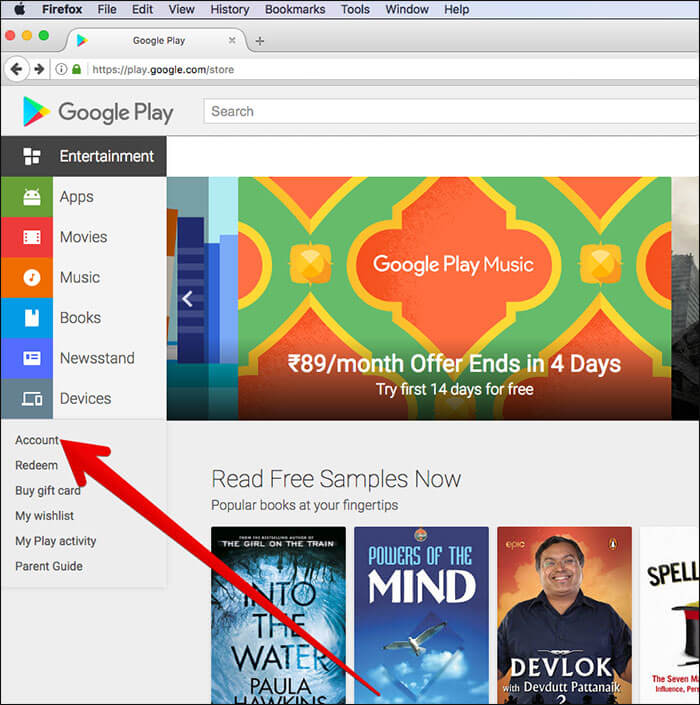Open the Movies section
Screen dimensions: 700x705
click(84, 237)
